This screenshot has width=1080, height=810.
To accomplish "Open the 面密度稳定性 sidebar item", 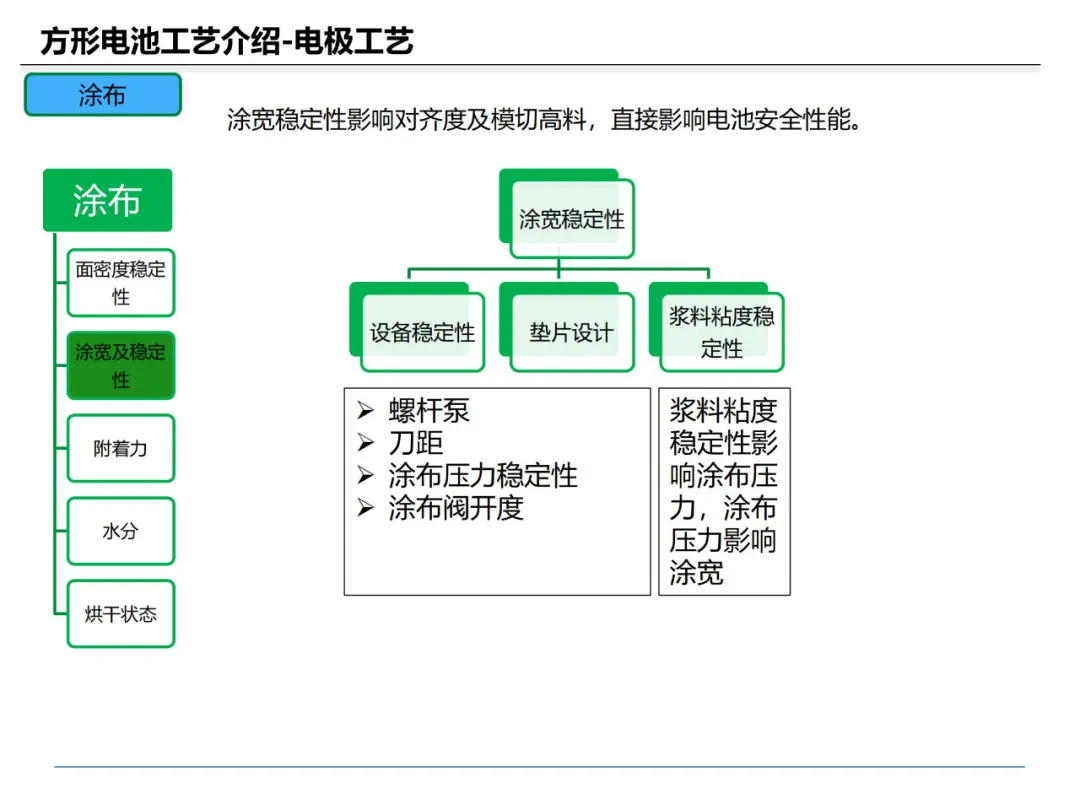I will pos(121,283).
